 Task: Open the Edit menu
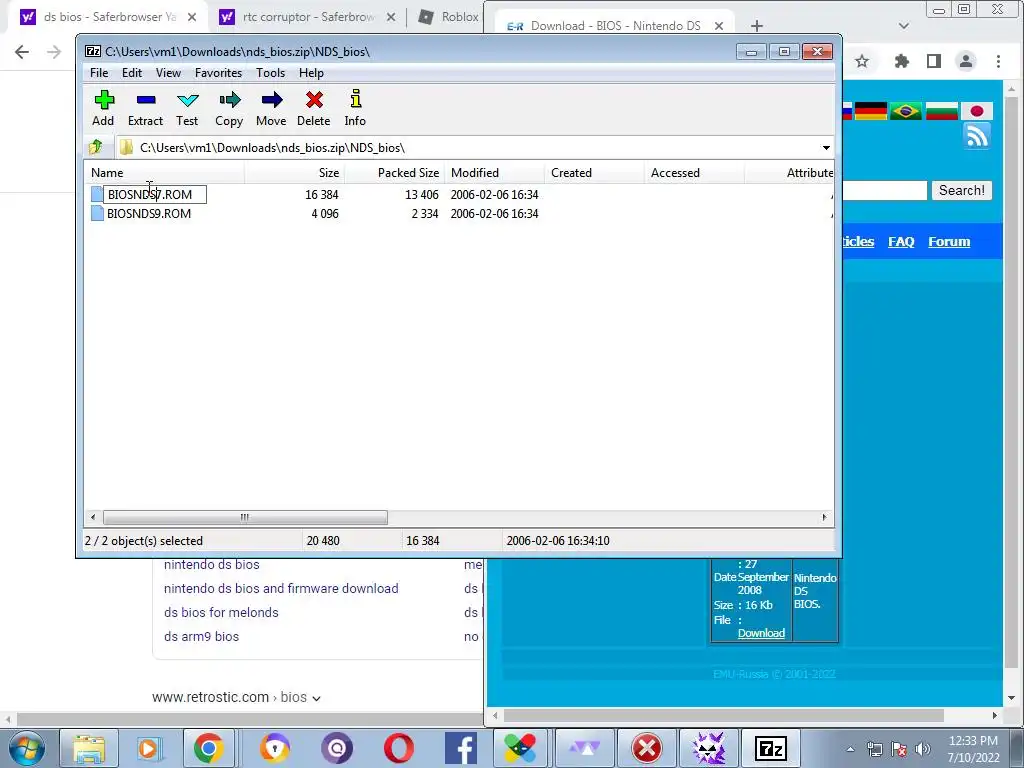(x=131, y=72)
